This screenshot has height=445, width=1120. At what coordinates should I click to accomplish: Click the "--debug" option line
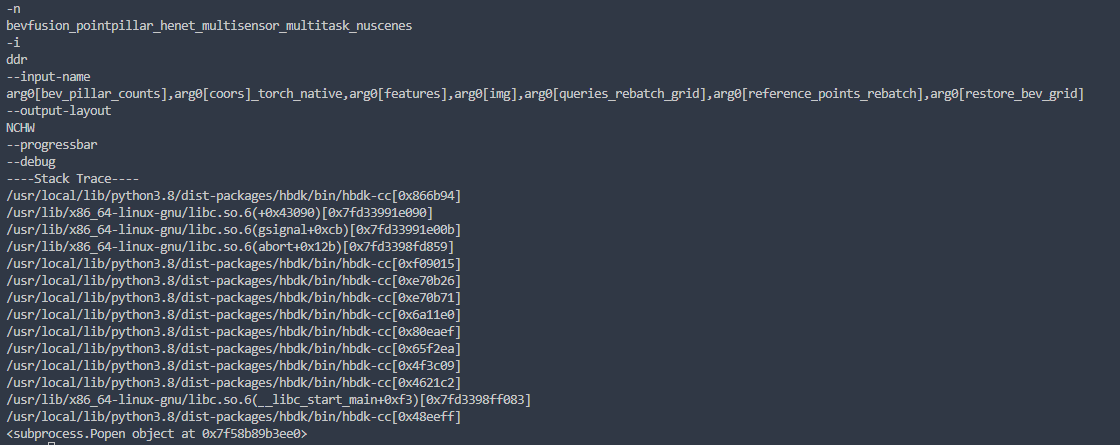[31, 161]
